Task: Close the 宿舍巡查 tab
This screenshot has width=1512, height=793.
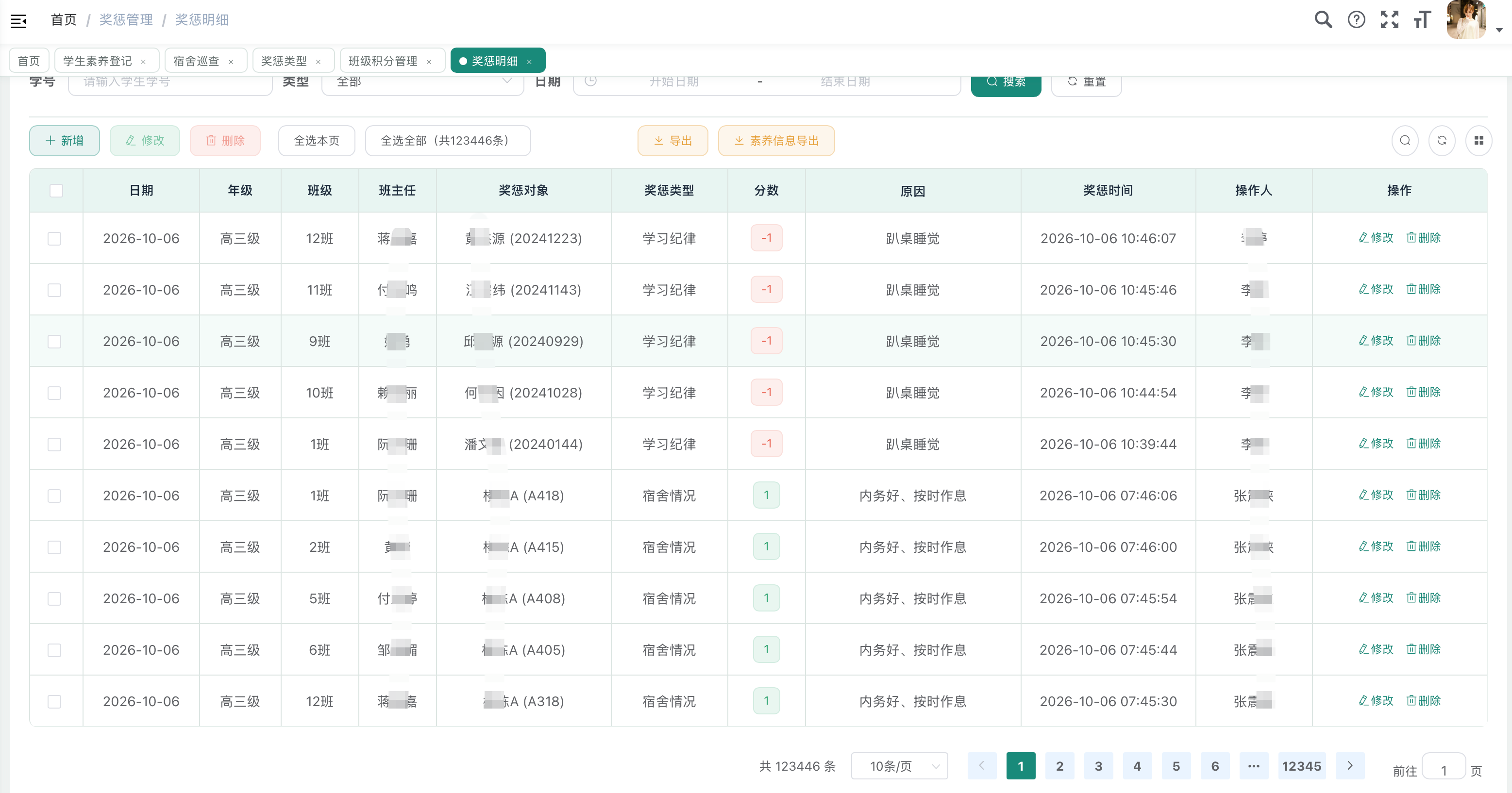Action: point(231,62)
